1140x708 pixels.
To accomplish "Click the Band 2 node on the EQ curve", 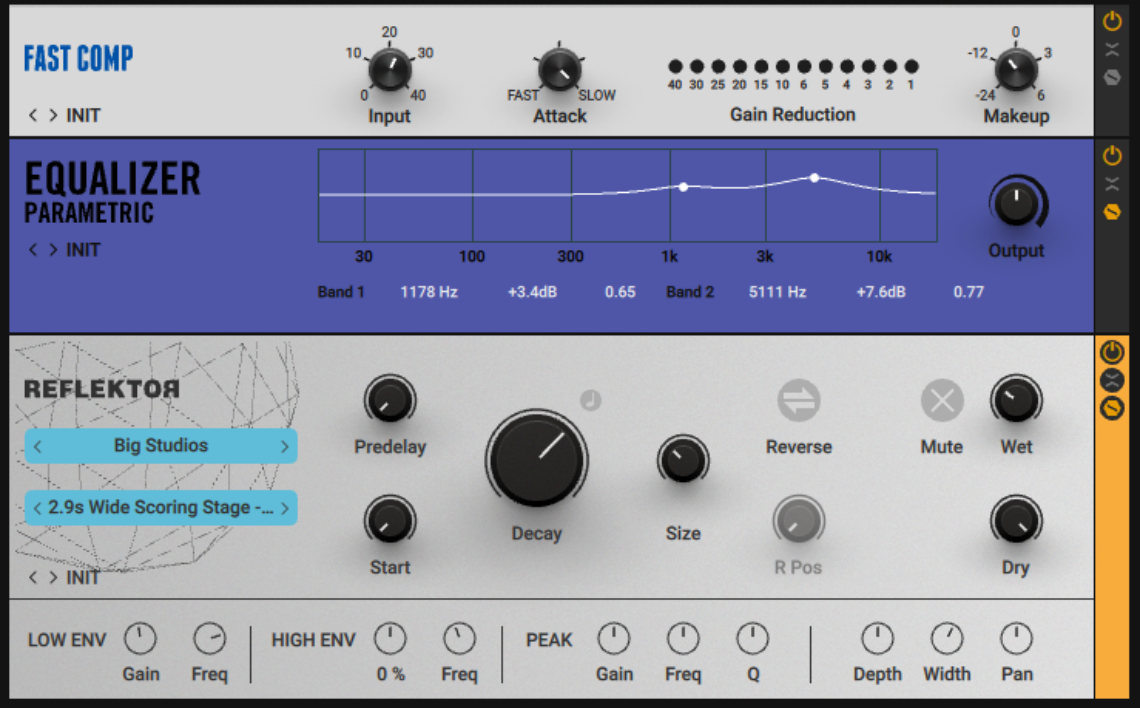I will pyautogui.click(x=814, y=177).
